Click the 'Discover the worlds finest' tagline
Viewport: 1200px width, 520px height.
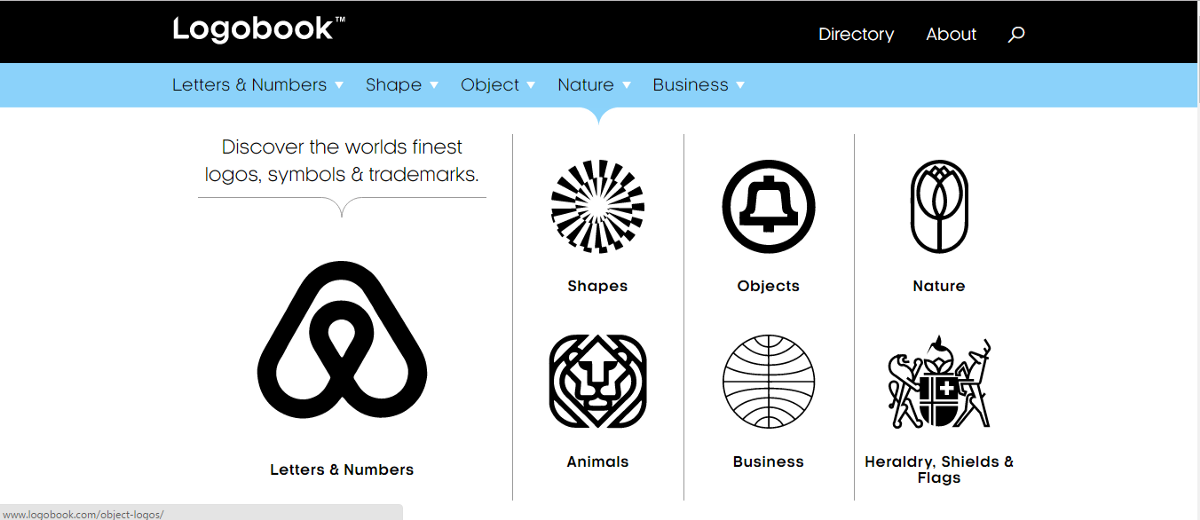(342, 160)
